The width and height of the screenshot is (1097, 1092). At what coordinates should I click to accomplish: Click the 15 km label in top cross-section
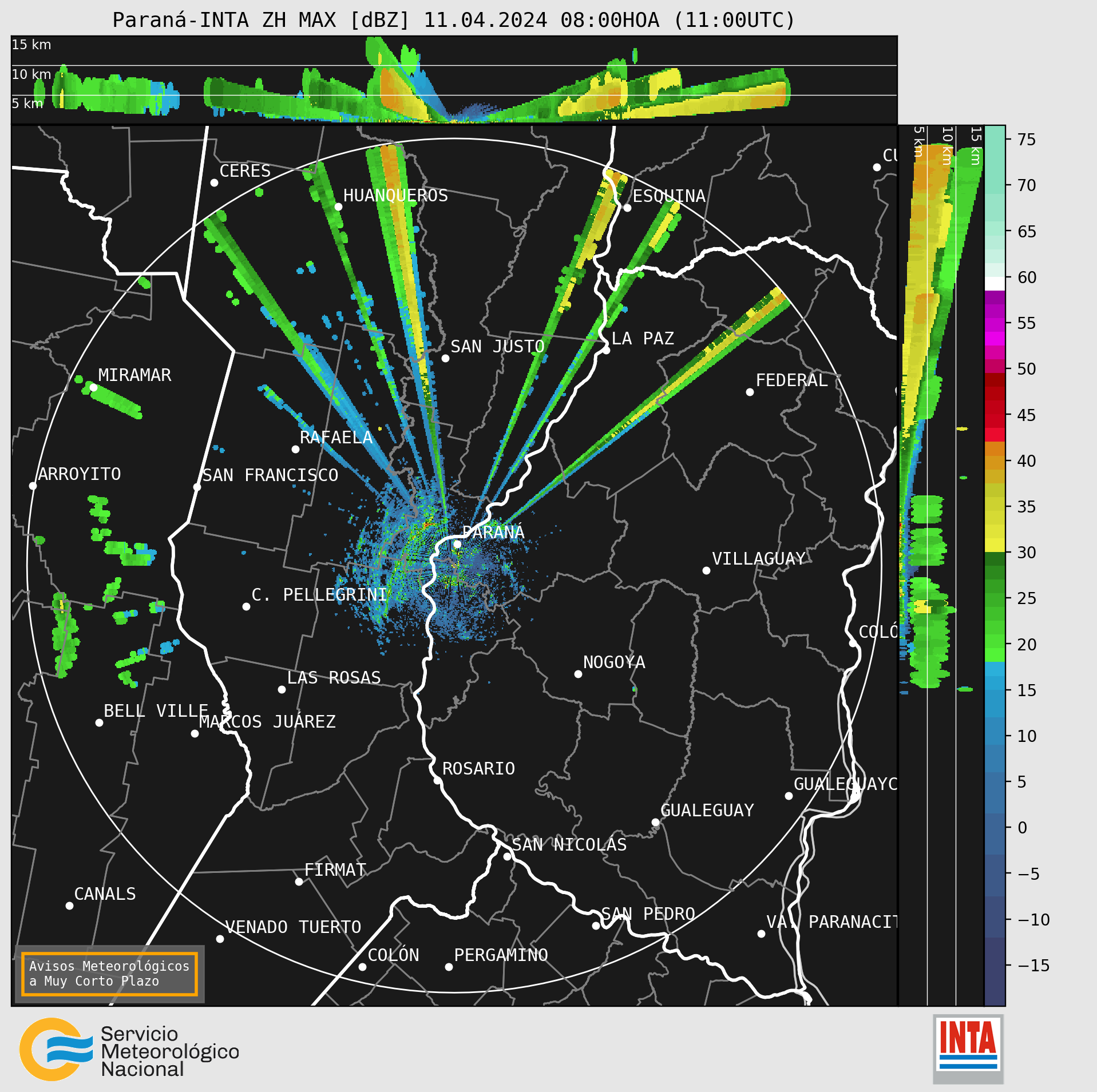point(31,45)
